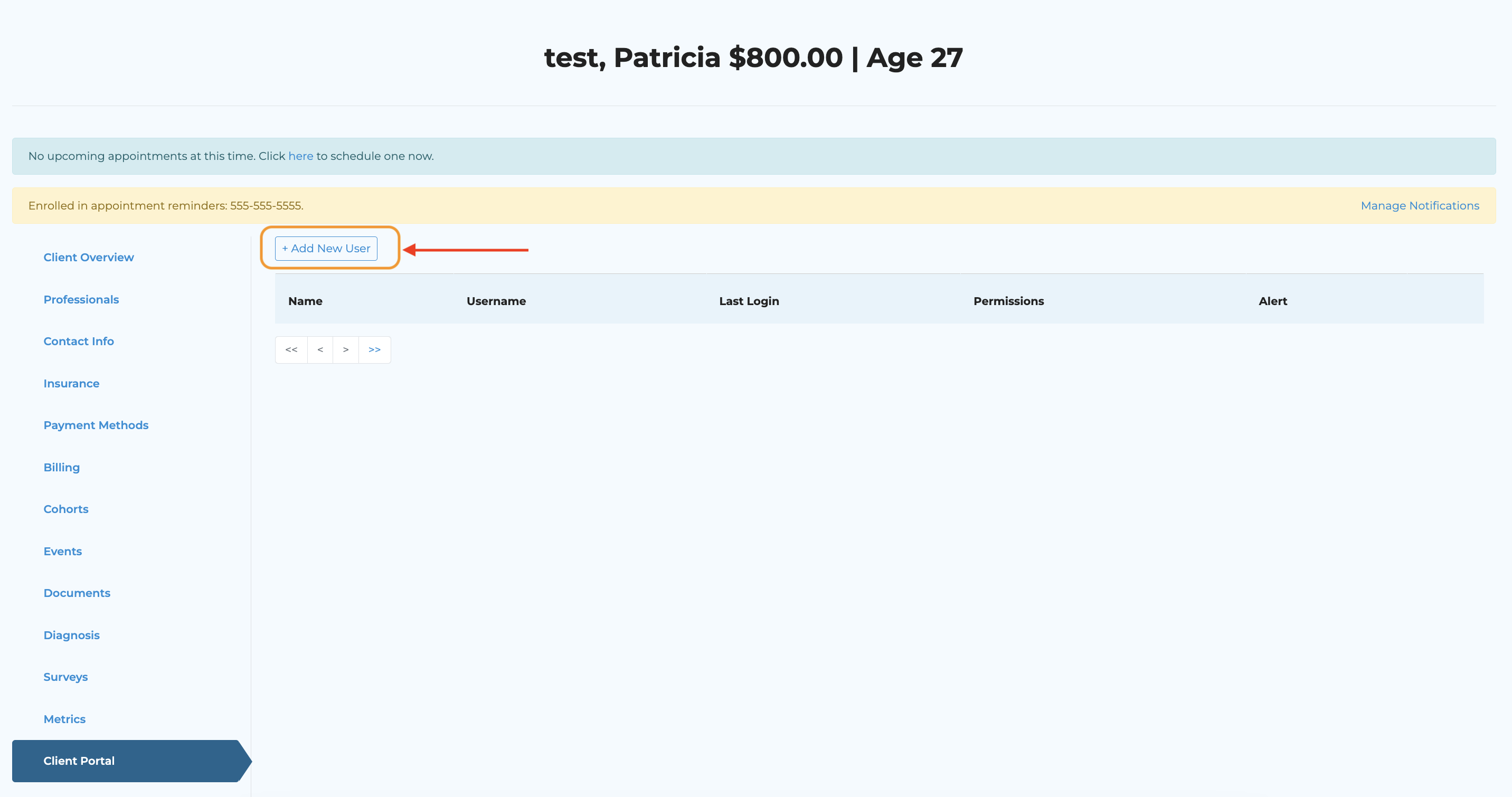Select the Metrics sidebar item
This screenshot has height=797, width=1512.
point(64,719)
